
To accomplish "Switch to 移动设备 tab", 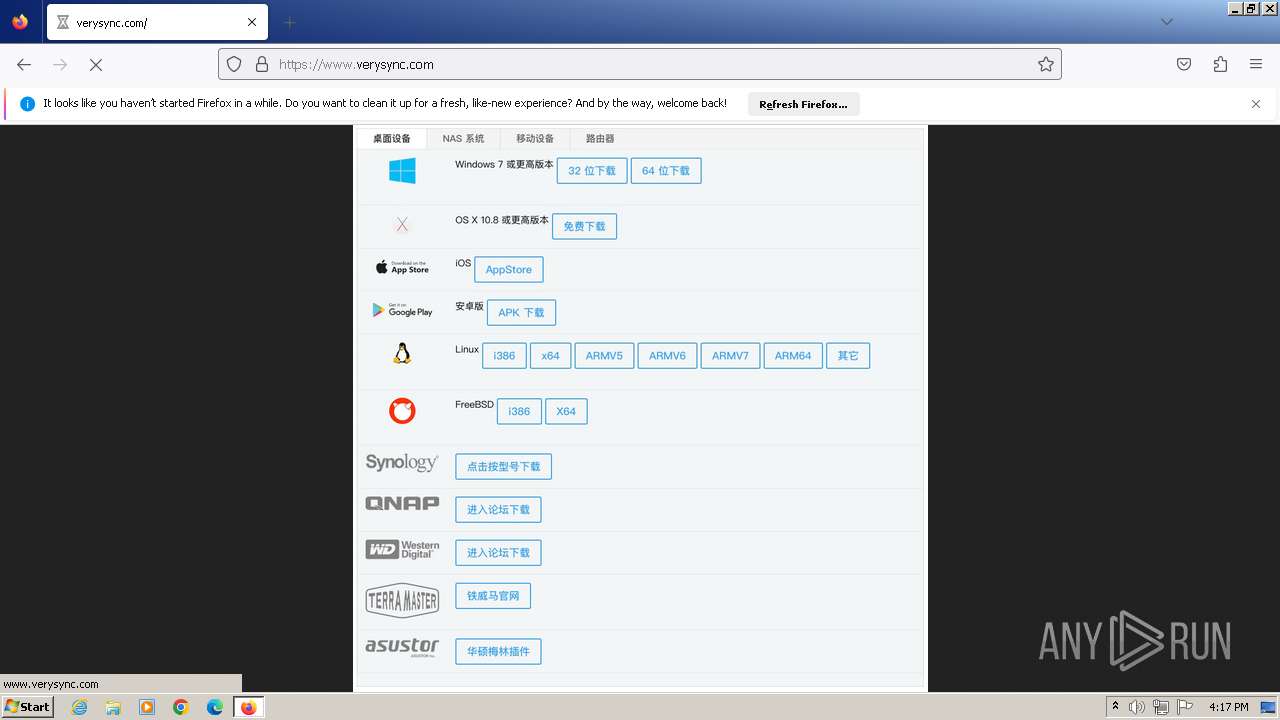I will tap(535, 139).
